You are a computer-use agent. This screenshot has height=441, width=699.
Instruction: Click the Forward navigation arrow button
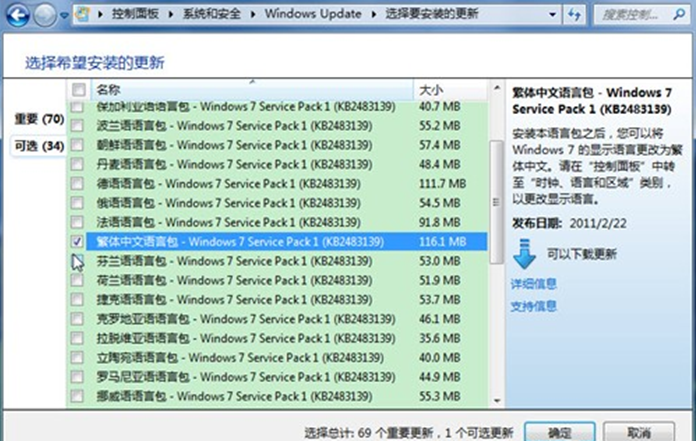click(x=43, y=17)
